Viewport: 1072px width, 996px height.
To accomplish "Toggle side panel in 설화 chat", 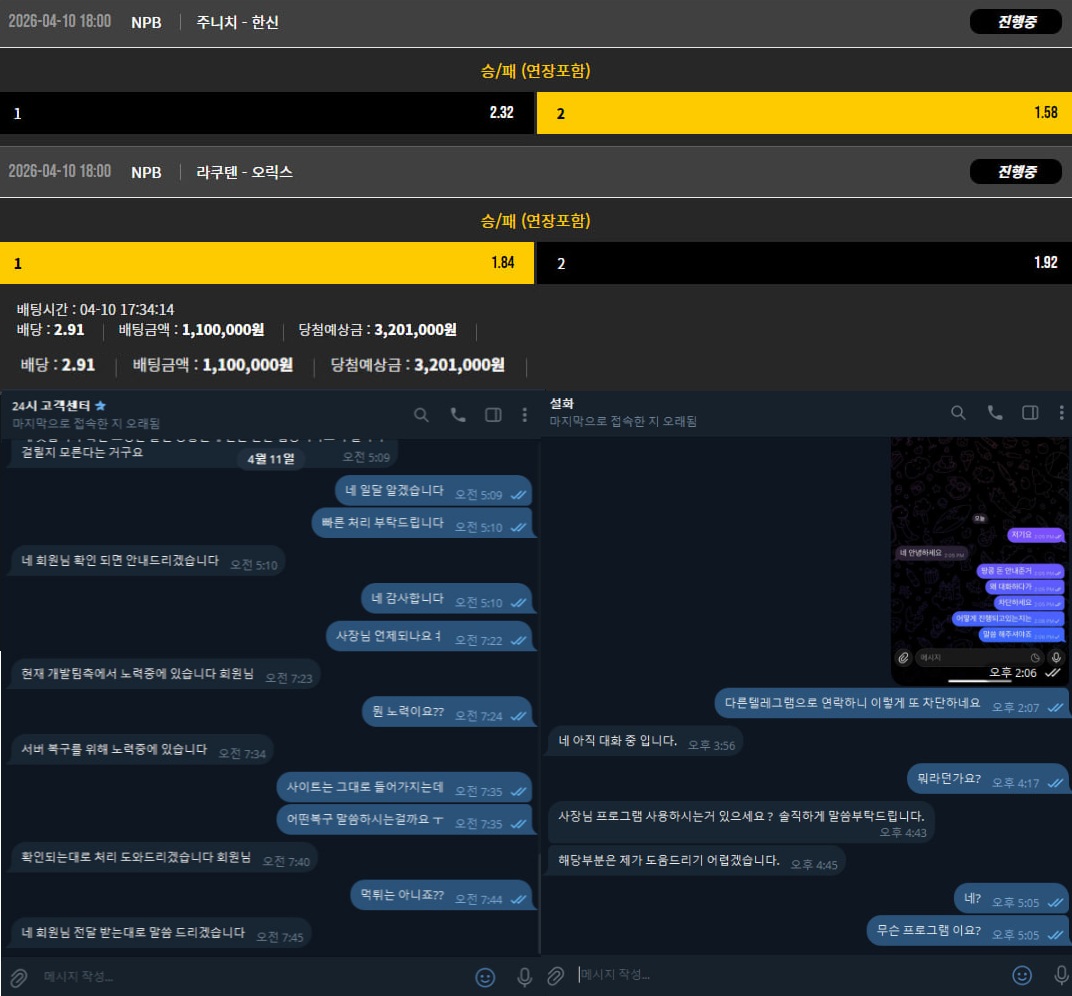I will [x=1030, y=412].
